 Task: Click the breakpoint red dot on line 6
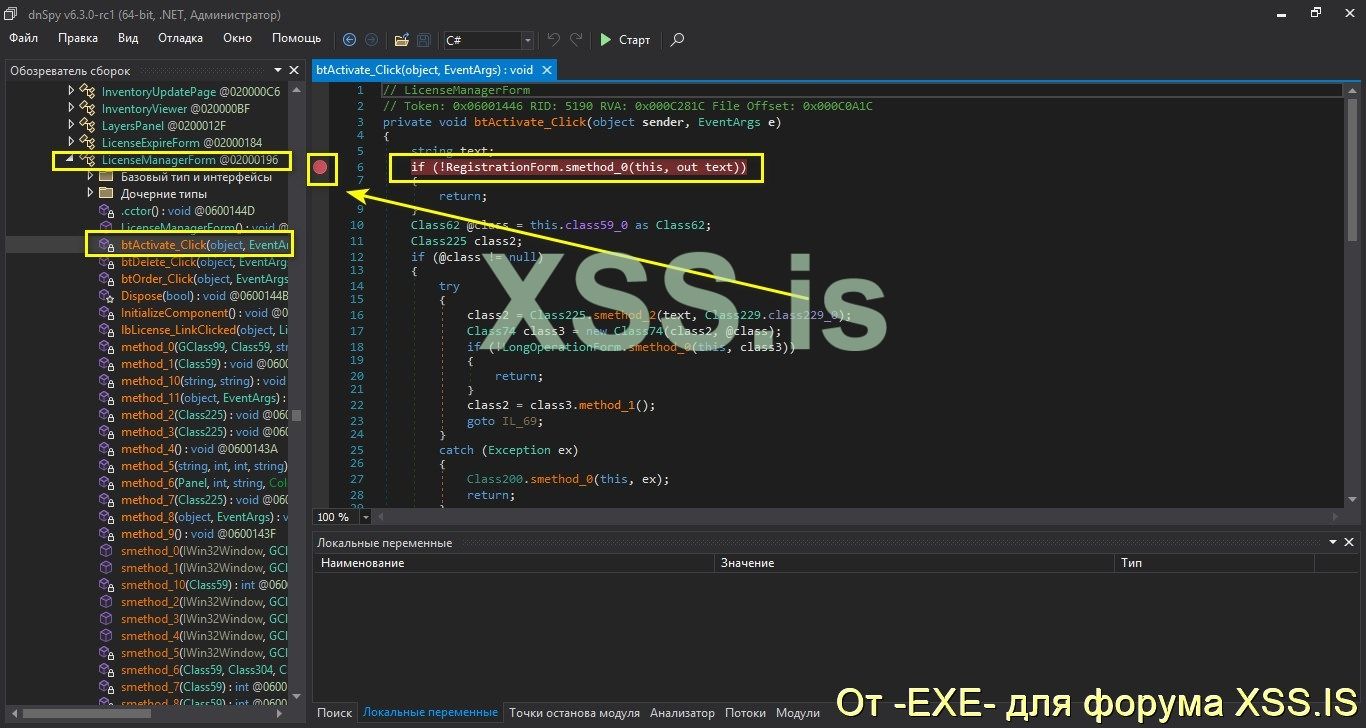pyautogui.click(x=320, y=167)
